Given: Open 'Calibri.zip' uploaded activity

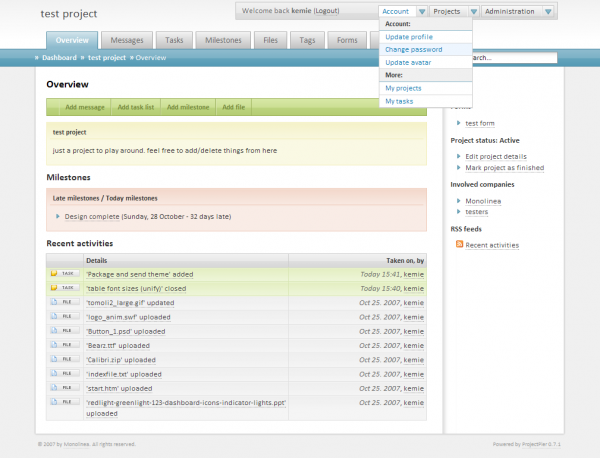Looking at the screenshot, I should [121, 360].
